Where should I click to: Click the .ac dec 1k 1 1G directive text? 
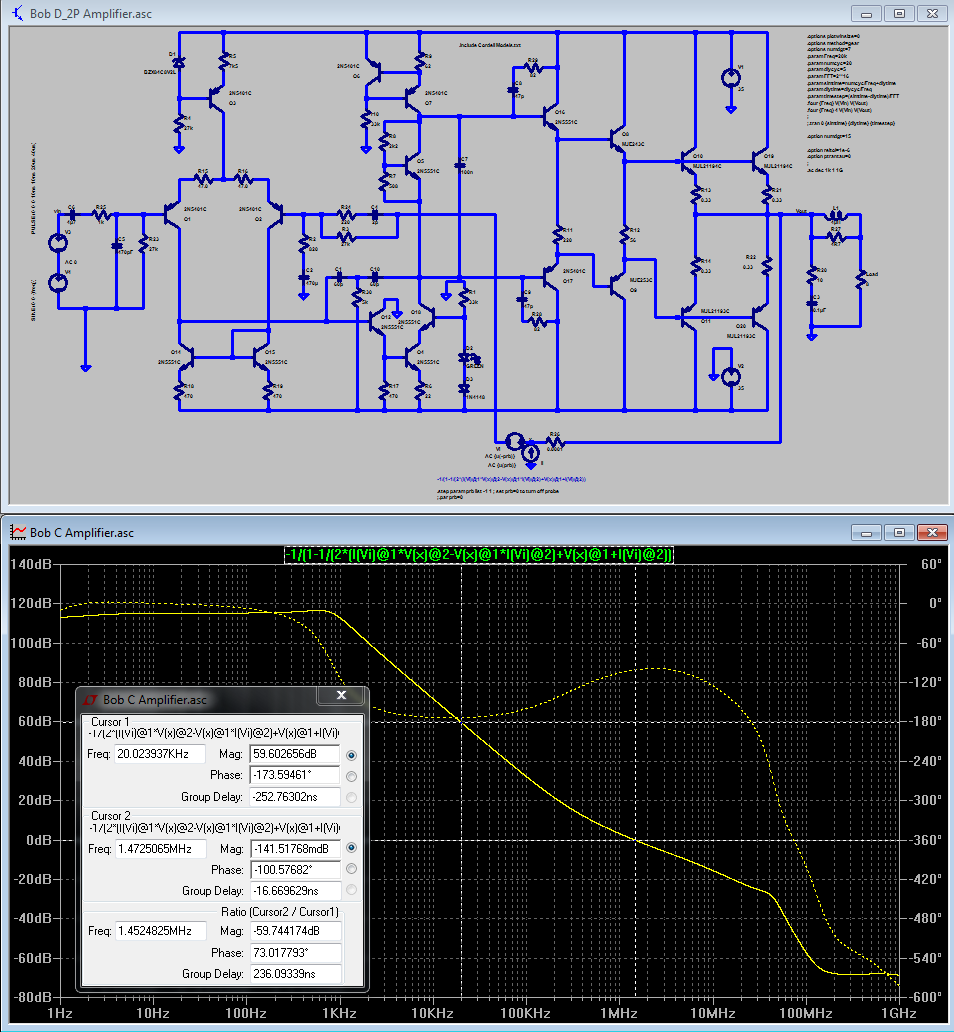[826, 170]
